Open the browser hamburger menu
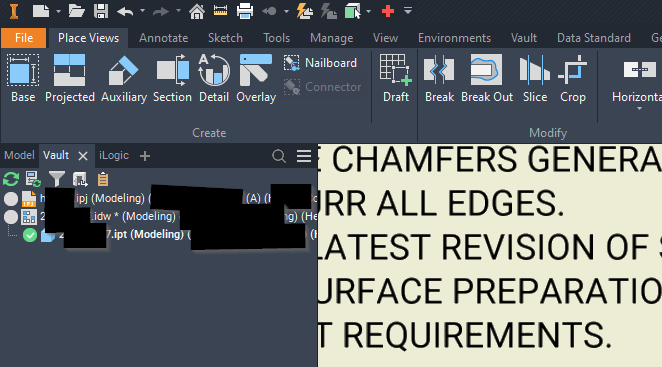Image resolution: width=662 pixels, height=367 pixels. click(x=304, y=156)
